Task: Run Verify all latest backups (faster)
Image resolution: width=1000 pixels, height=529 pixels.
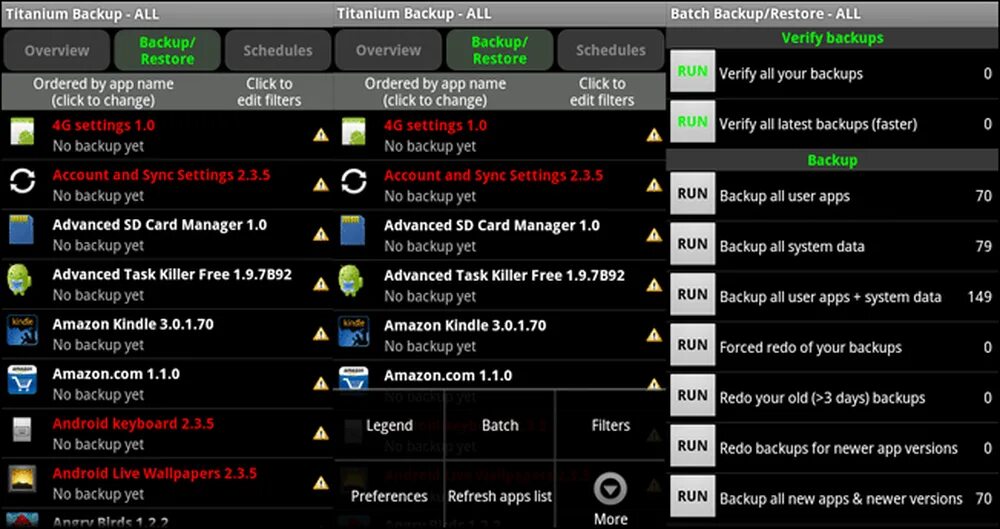Action: [x=692, y=121]
